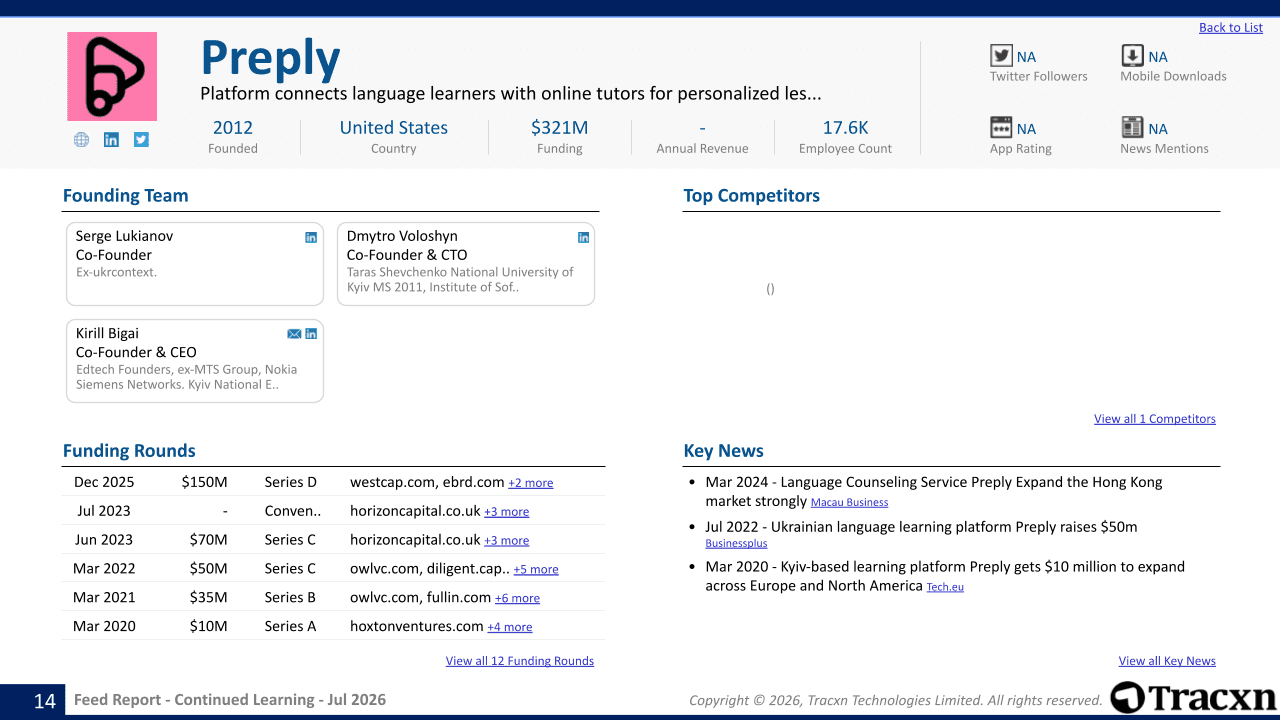Open the Businessplus news source link
Image resolution: width=1280 pixels, height=720 pixels.
(x=736, y=544)
